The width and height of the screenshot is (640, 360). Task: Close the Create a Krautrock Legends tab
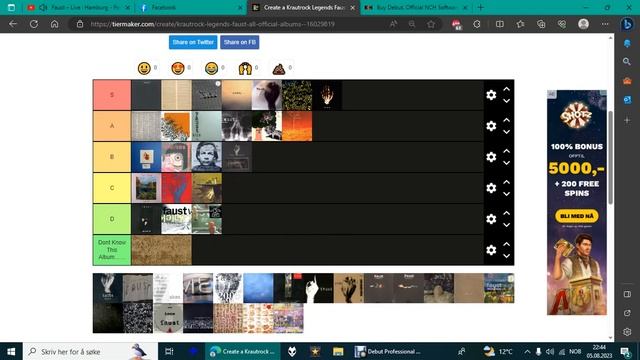pyautogui.click(x=353, y=8)
